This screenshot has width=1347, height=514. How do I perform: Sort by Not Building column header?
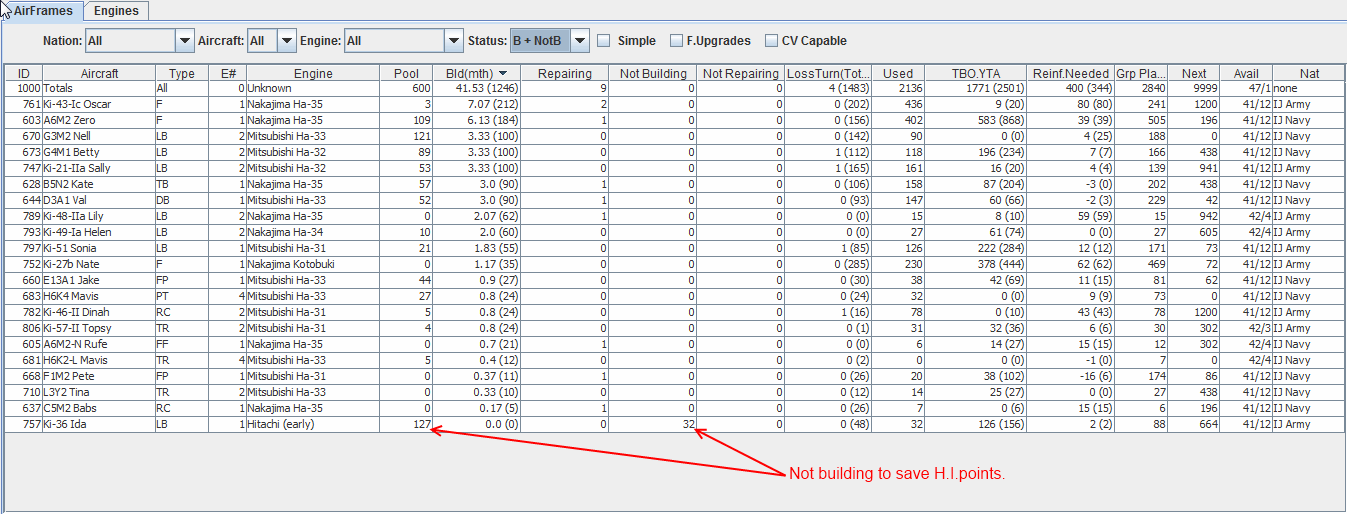coord(653,73)
